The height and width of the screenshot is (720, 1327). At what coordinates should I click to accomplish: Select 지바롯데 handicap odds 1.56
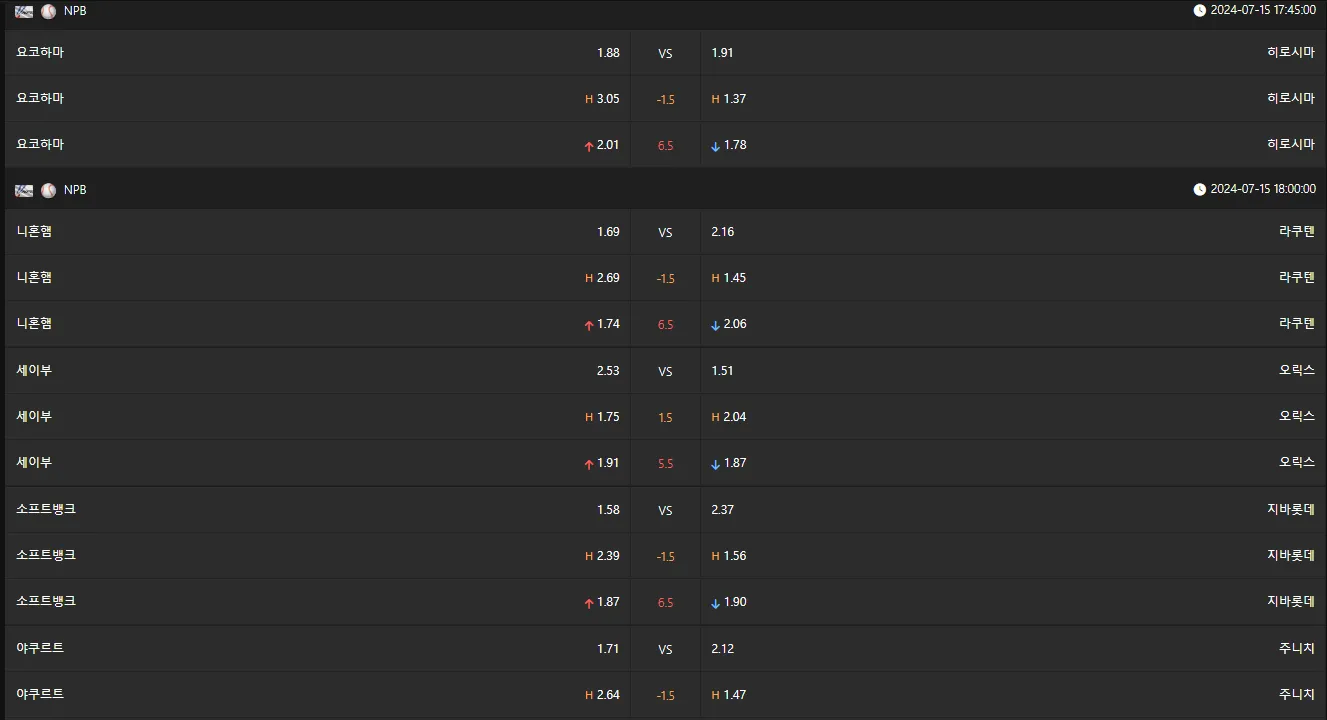coord(734,556)
